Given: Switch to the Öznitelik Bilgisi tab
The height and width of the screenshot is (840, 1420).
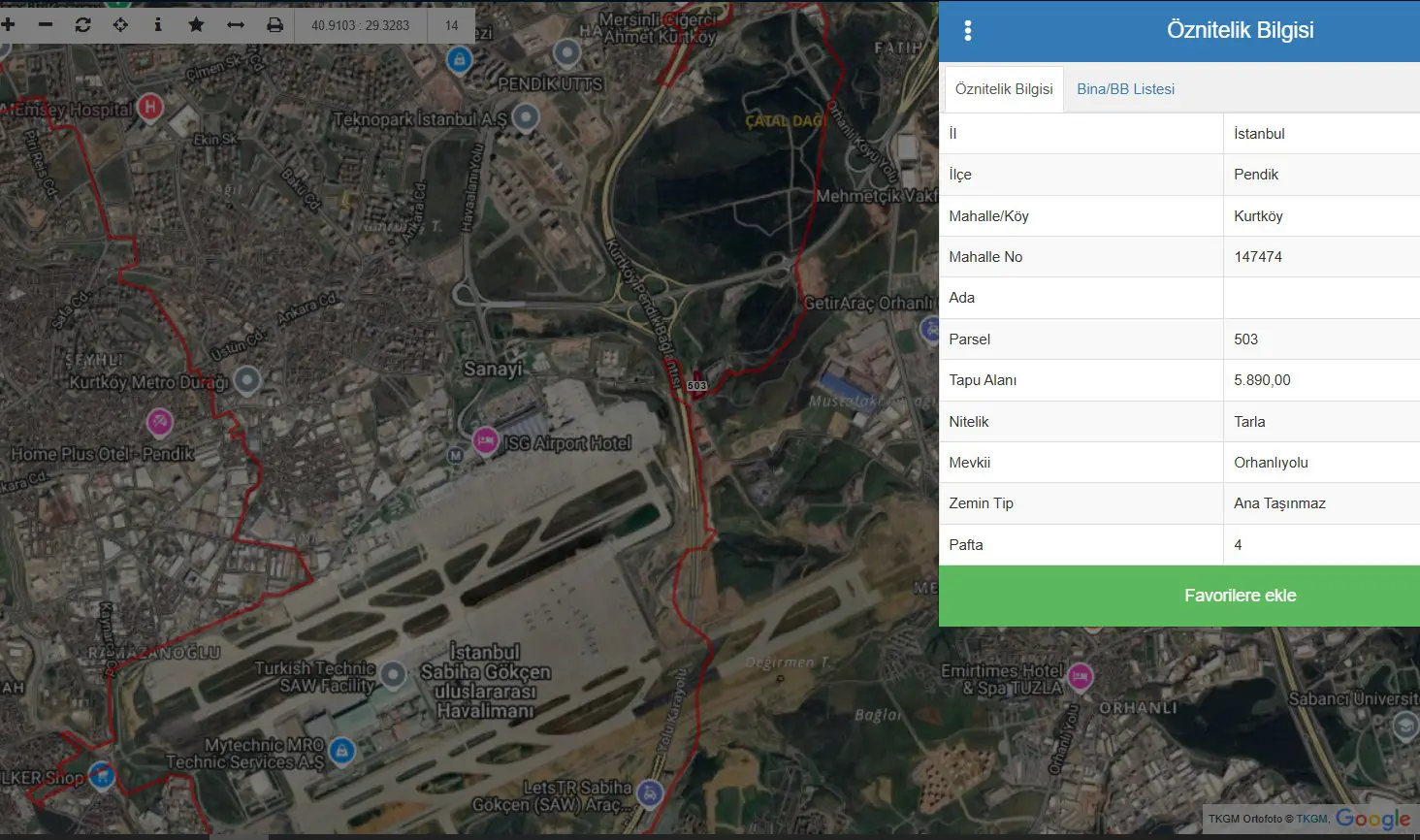Looking at the screenshot, I should click(1004, 89).
